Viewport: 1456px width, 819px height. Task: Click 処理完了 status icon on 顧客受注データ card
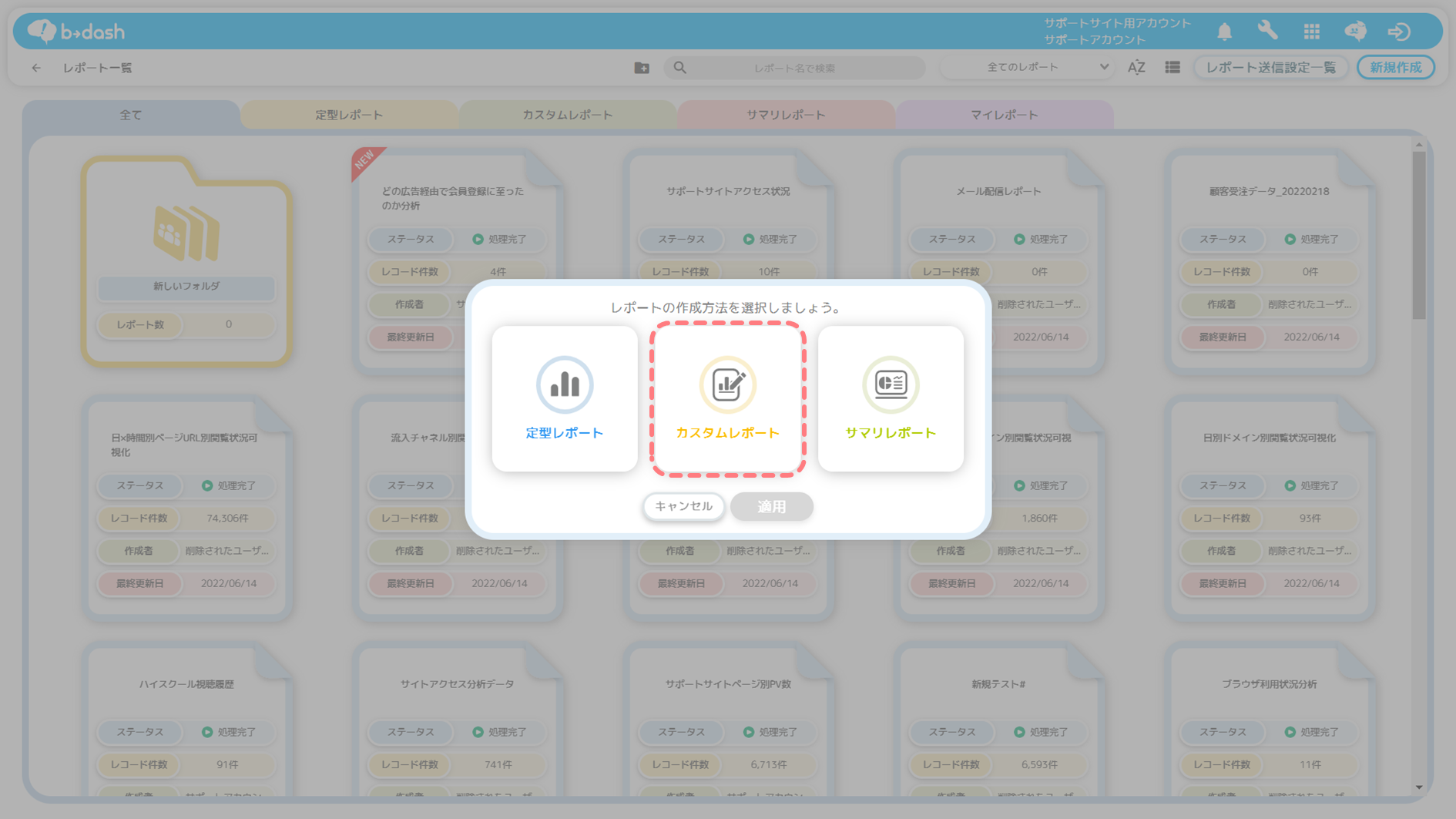click(x=1290, y=240)
